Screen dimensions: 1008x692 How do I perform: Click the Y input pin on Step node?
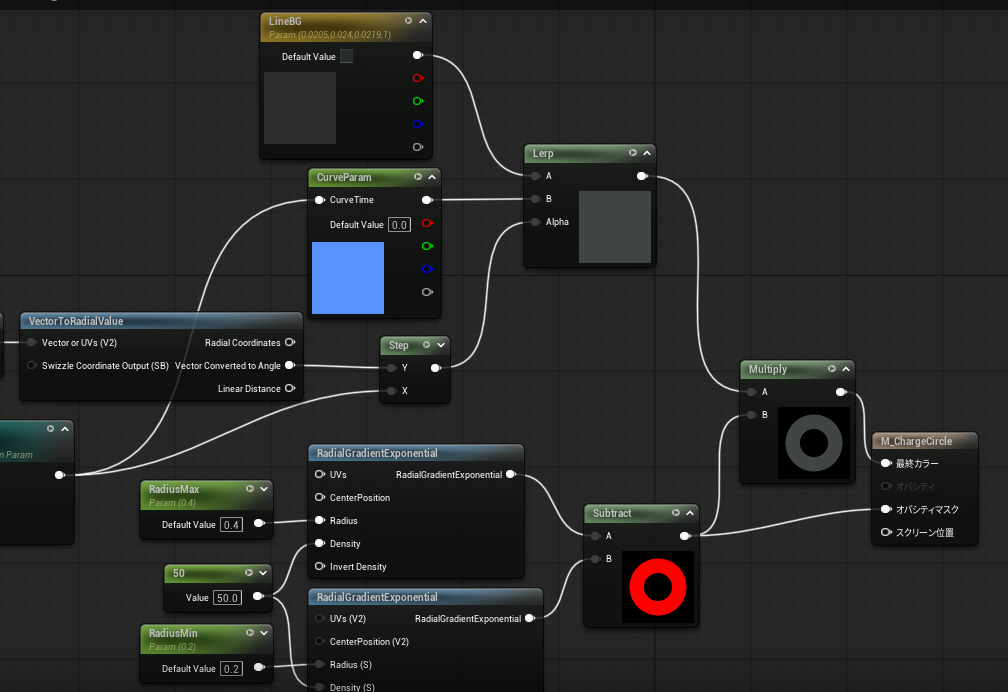click(390, 367)
